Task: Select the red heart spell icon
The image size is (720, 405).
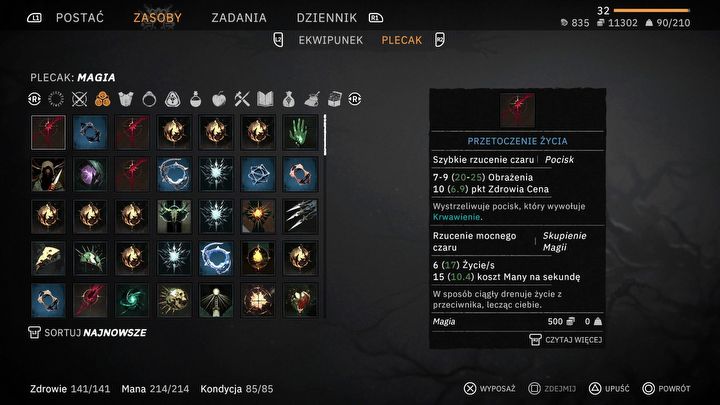Action: pos(300,300)
